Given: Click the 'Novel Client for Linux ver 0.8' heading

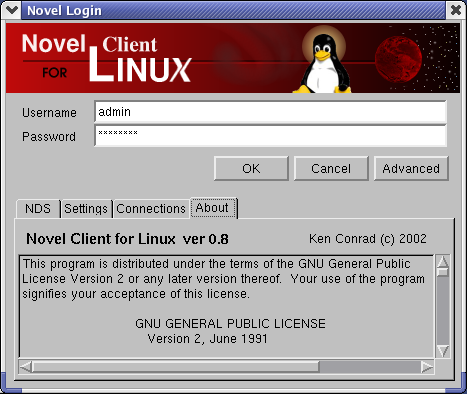Looking at the screenshot, I should (x=127, y=239).
